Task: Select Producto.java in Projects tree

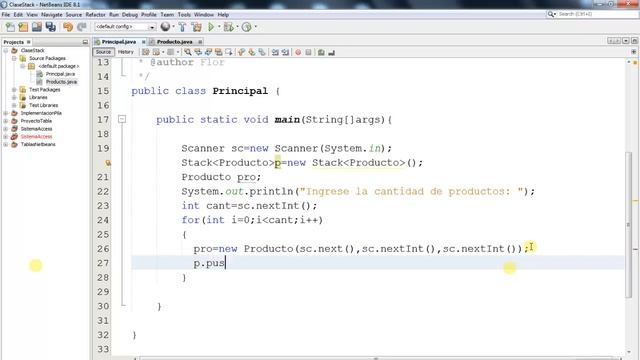Action: 61,82
